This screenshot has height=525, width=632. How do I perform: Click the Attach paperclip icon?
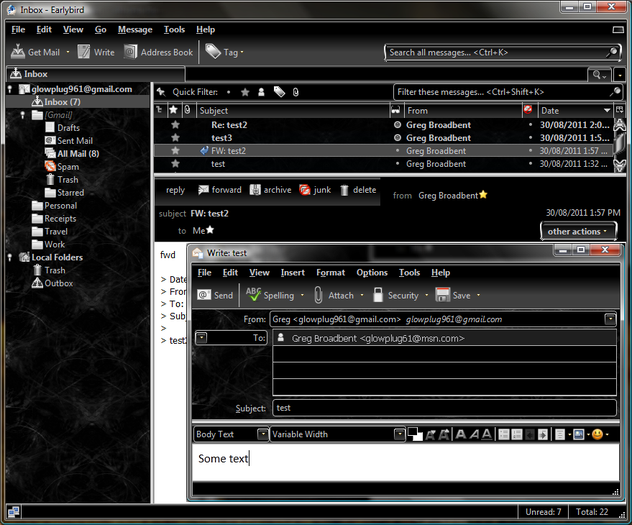pos(318,295)
